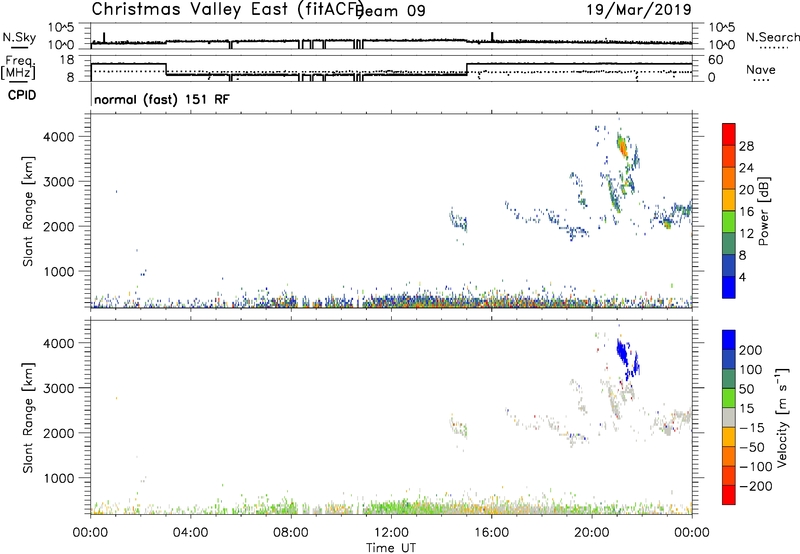Click the "-100" label on the velocity scale
Image resolution: width=800 pixels, height=554 pixels.
click(756, 467)
